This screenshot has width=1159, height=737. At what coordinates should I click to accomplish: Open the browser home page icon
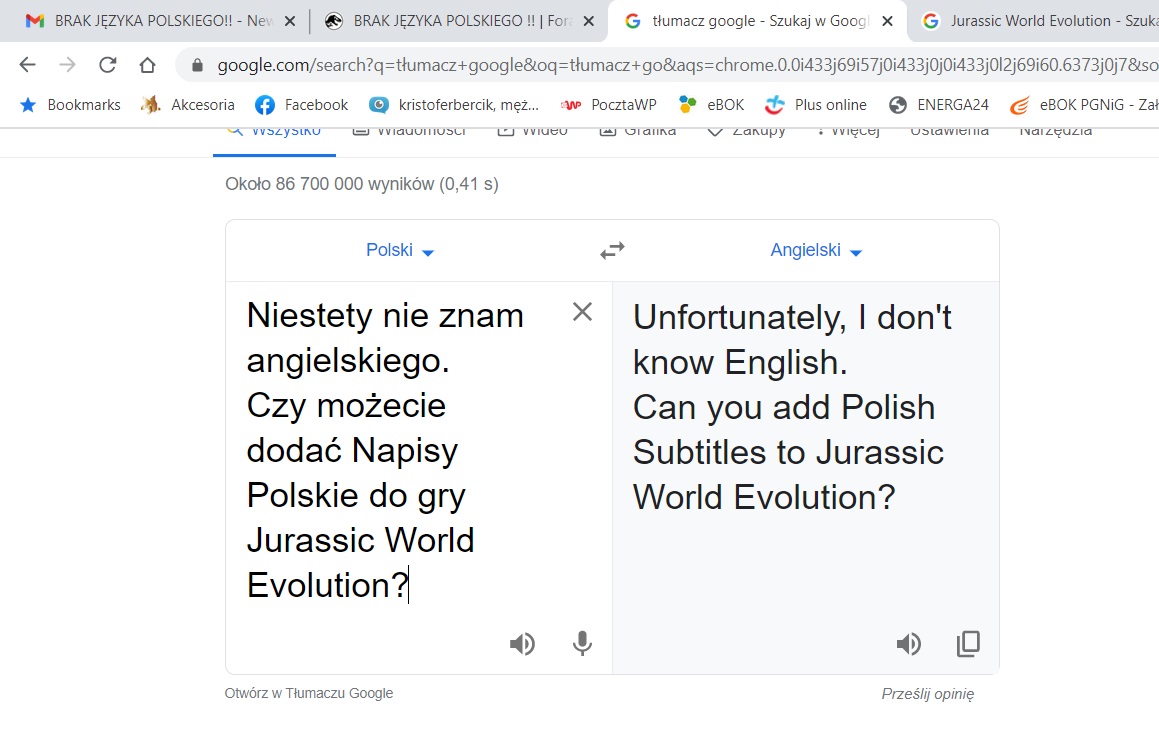(147, 65)
